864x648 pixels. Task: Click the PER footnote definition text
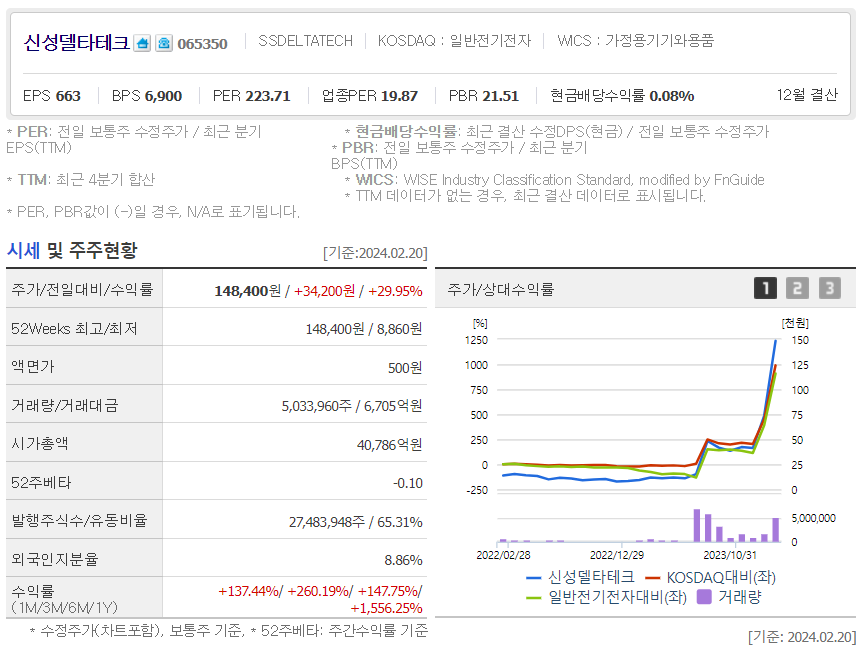(134, 139)
